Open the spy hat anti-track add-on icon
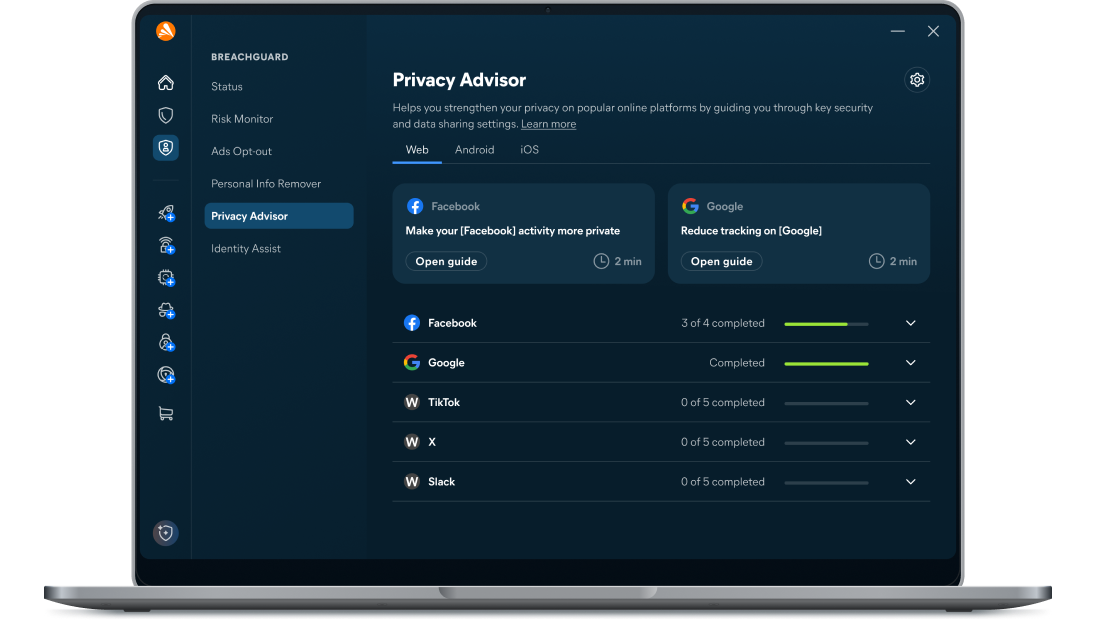 [166, 310]
